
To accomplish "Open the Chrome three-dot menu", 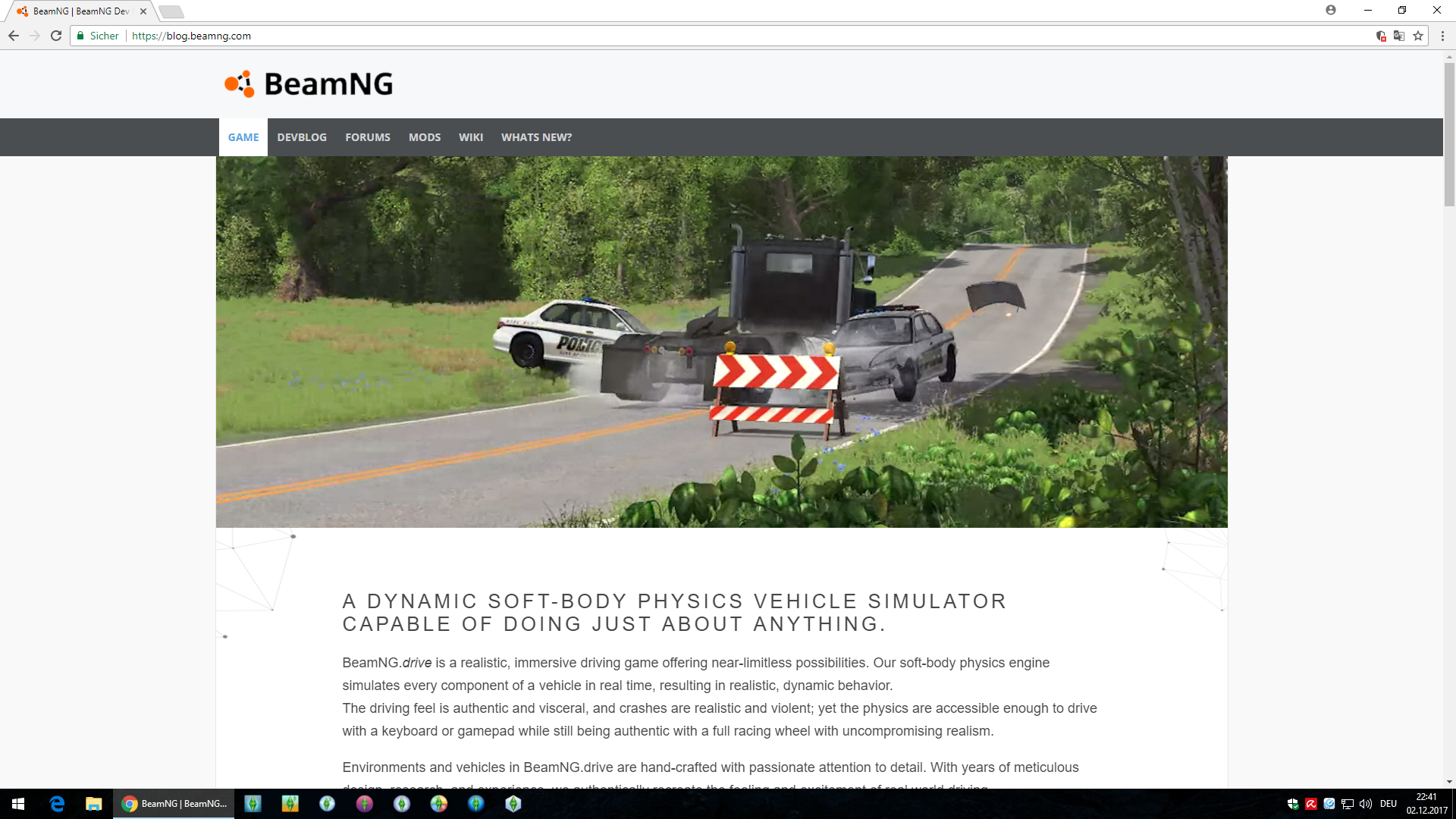I will click(x=1442, y=36).
